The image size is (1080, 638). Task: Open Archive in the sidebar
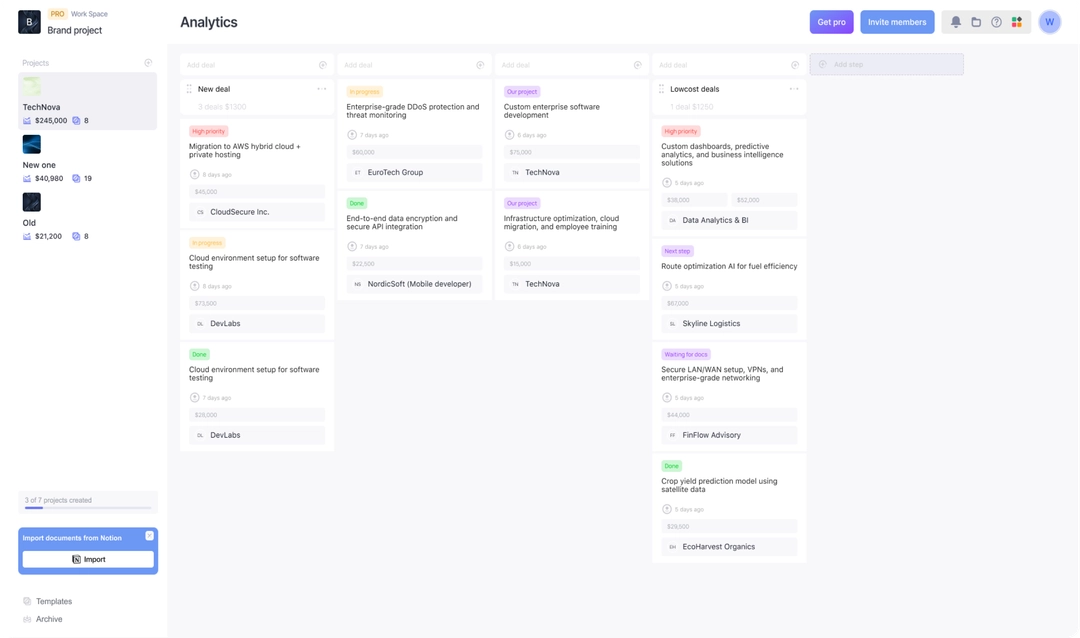pyautogui.click(x=49, y=619)
